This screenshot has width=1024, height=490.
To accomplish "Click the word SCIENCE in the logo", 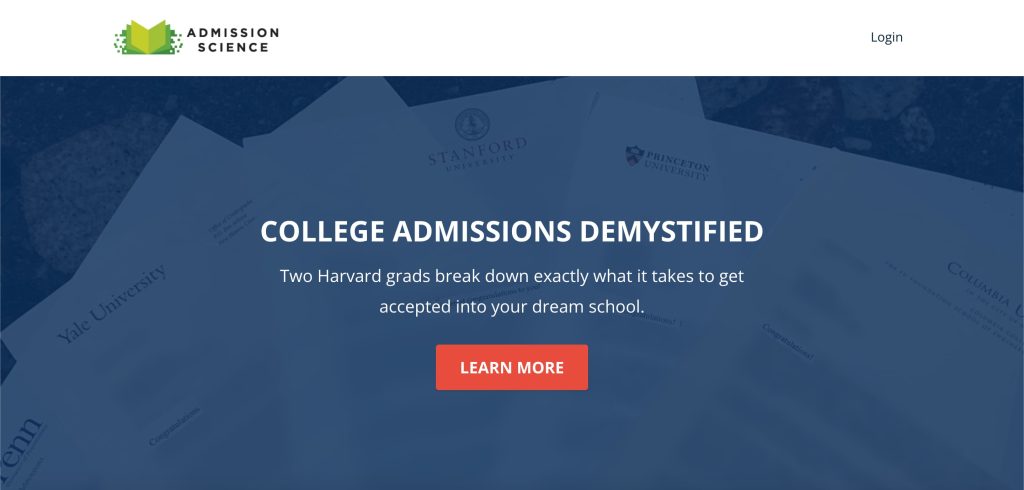I will click(233, 47).
